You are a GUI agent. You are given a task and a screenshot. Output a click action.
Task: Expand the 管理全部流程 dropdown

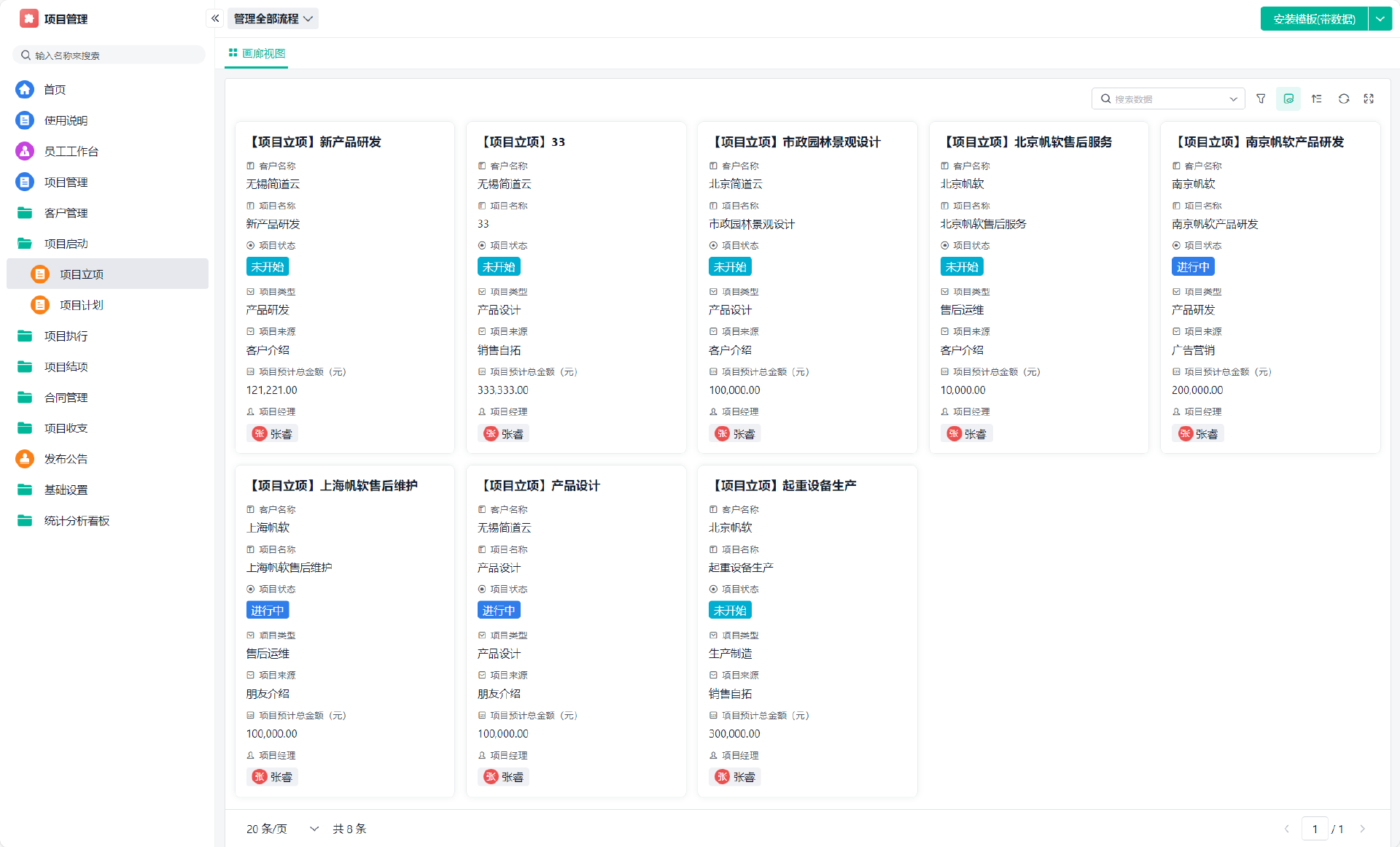pyautogui.click(x=273, y=18)
